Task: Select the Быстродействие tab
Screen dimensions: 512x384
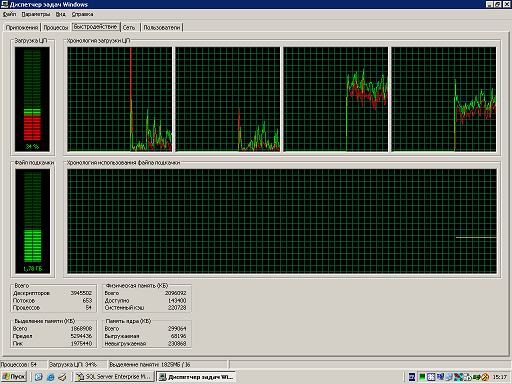Action: tap(95, 27)
